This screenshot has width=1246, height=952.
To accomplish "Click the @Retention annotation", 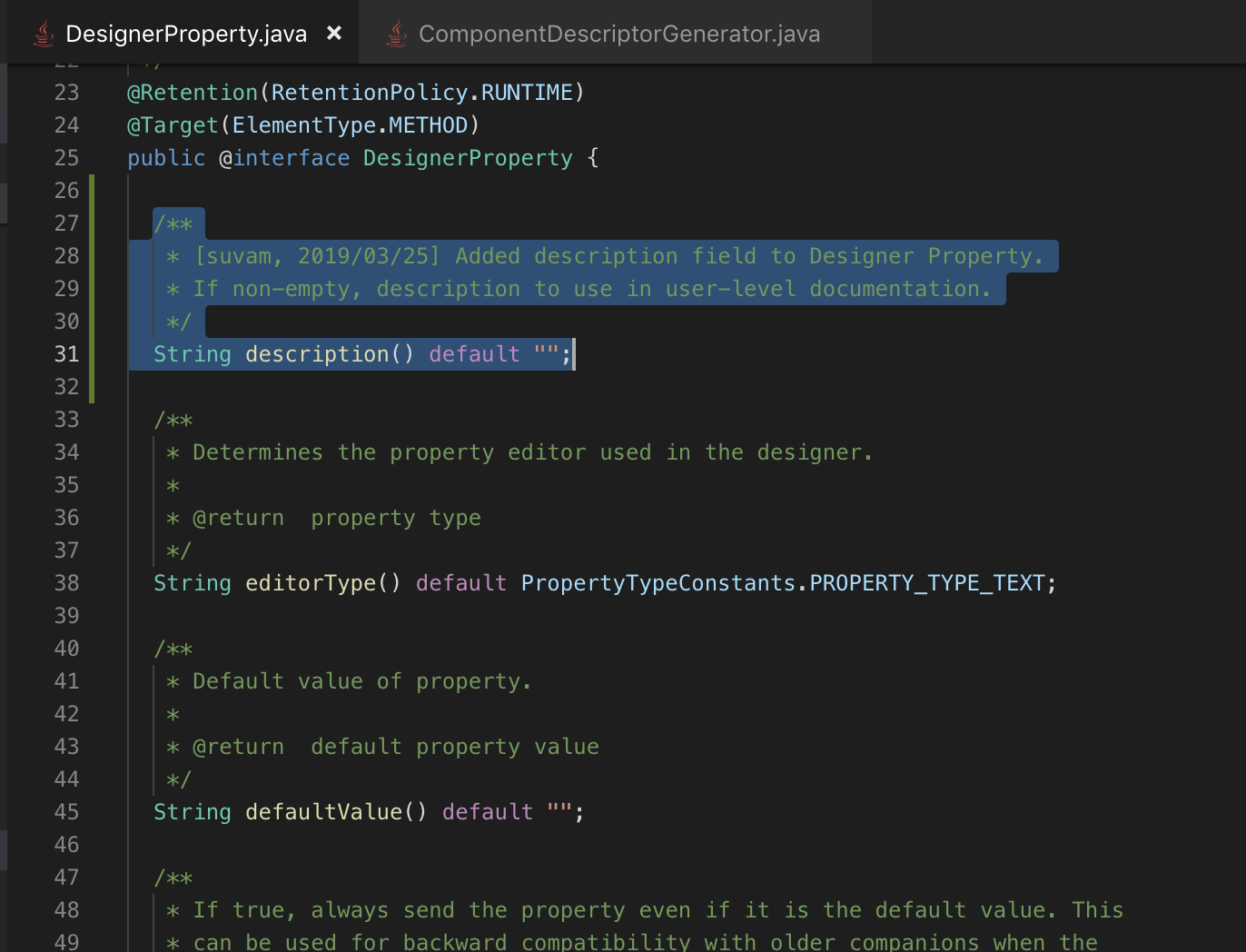I will click(x=192, y=92).
